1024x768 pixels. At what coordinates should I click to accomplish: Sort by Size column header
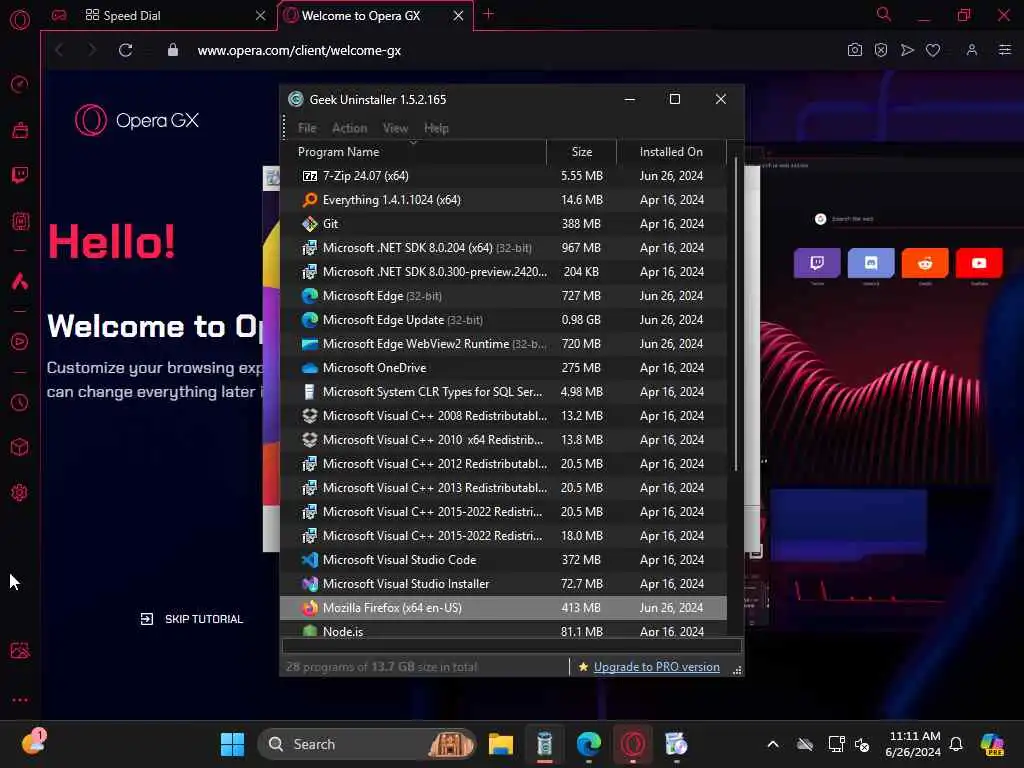point(581,152)
